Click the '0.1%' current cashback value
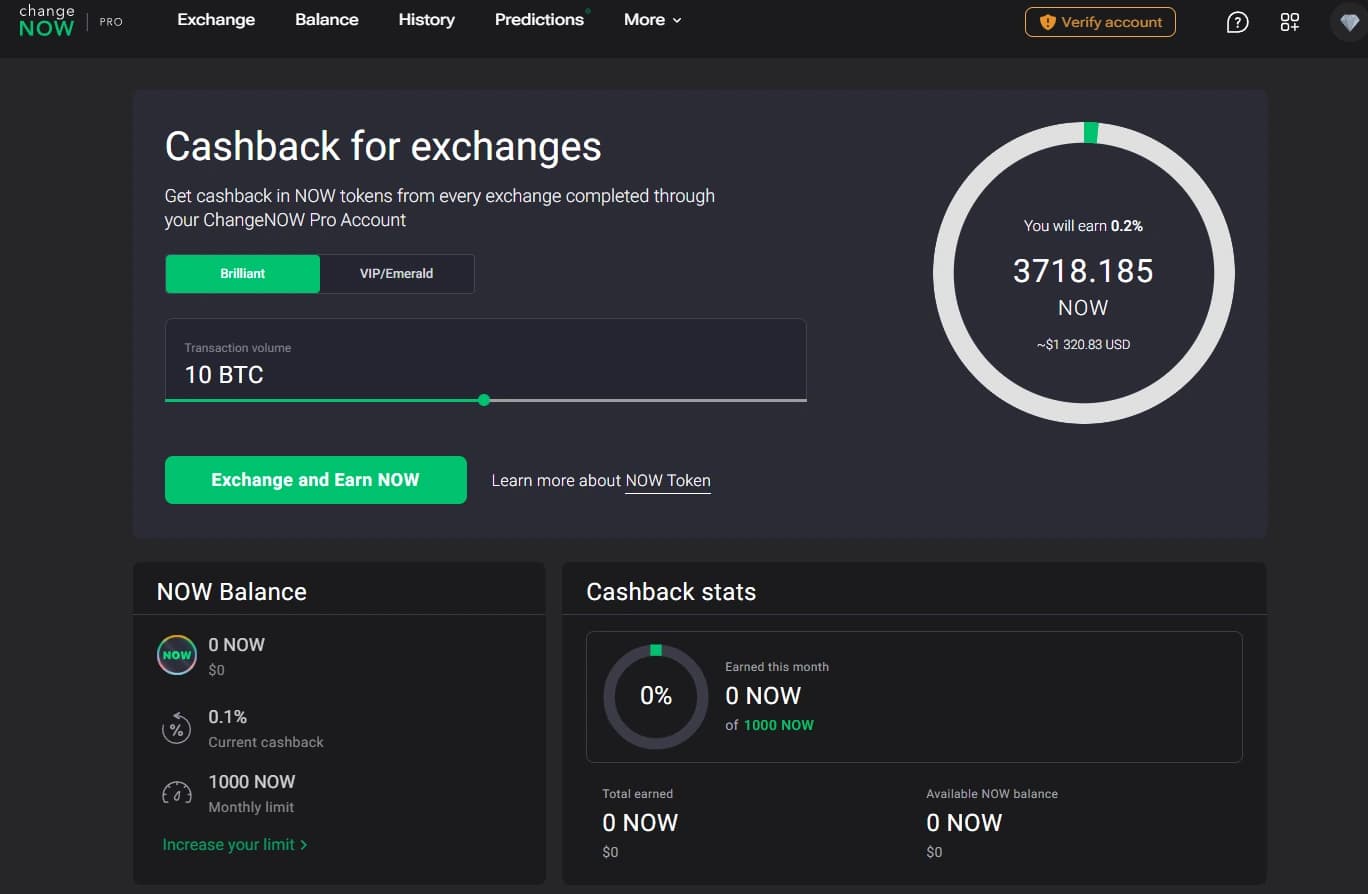This screenshot has height=894, width=1368. (x=228, y=717)
